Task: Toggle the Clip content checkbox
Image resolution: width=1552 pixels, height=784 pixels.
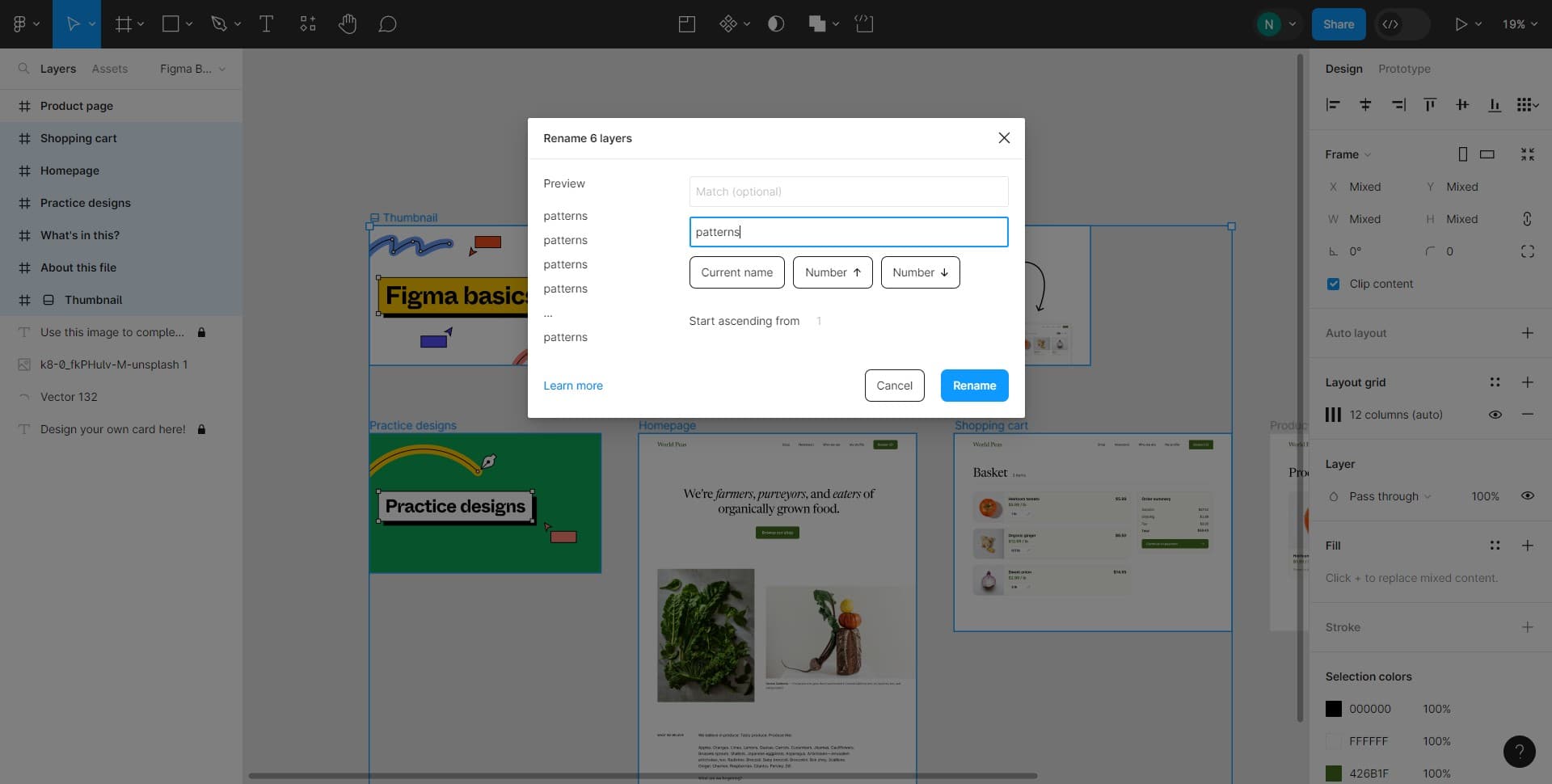Action: 1333,284
